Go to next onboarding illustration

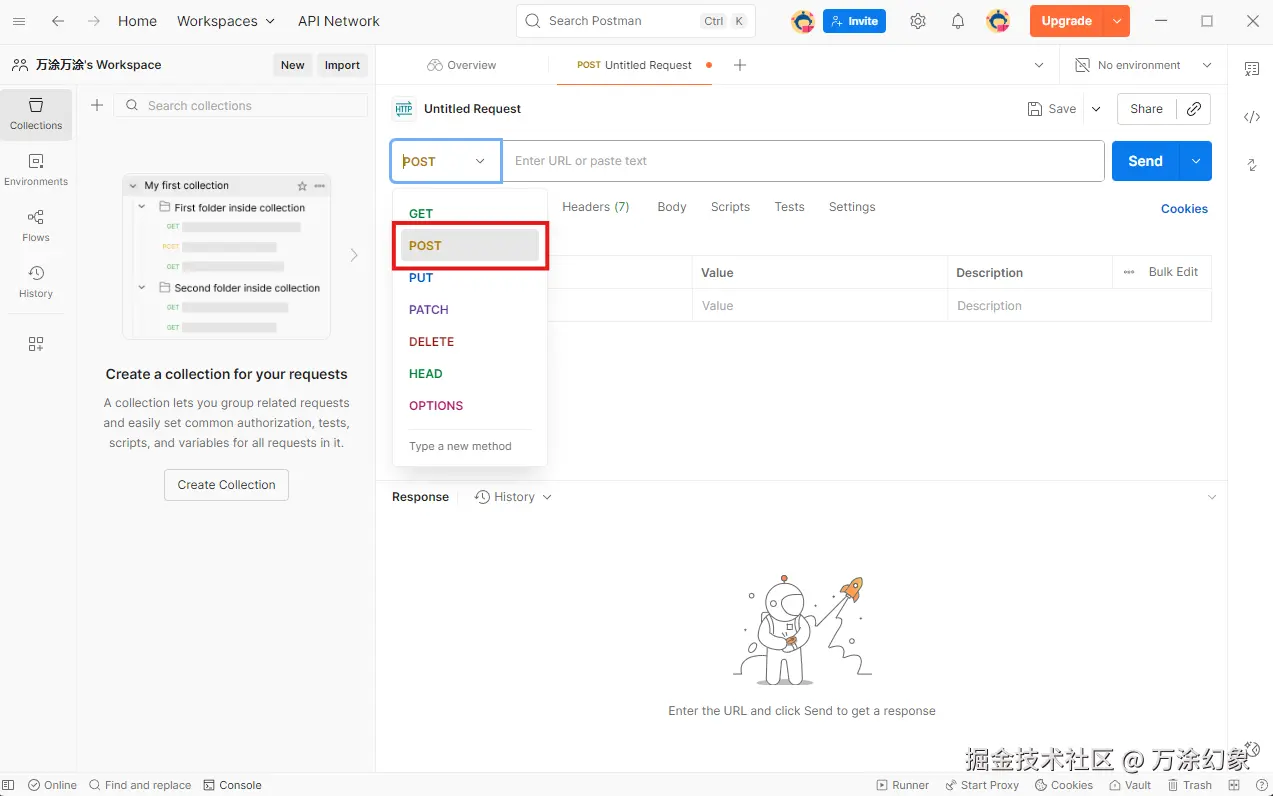(354, 255)
